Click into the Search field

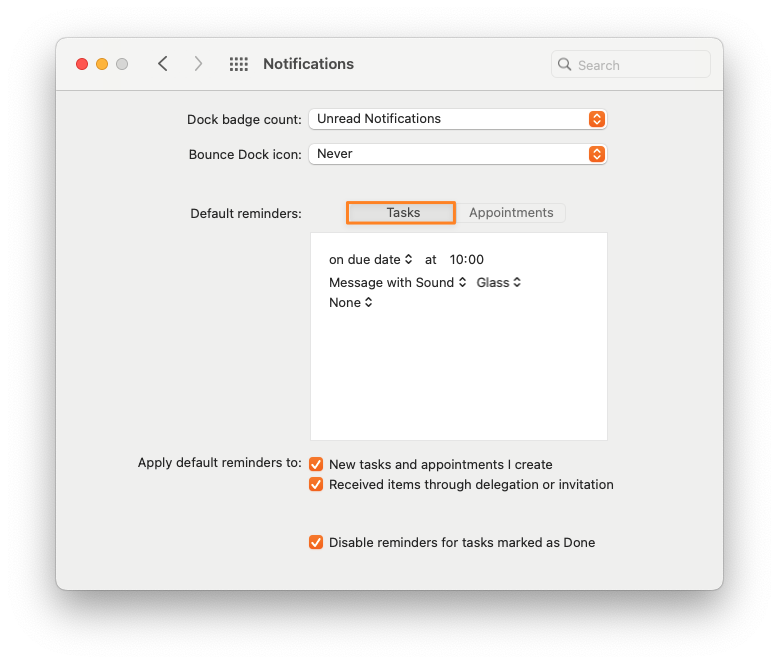pyautogui.click(x=630, y=64)
